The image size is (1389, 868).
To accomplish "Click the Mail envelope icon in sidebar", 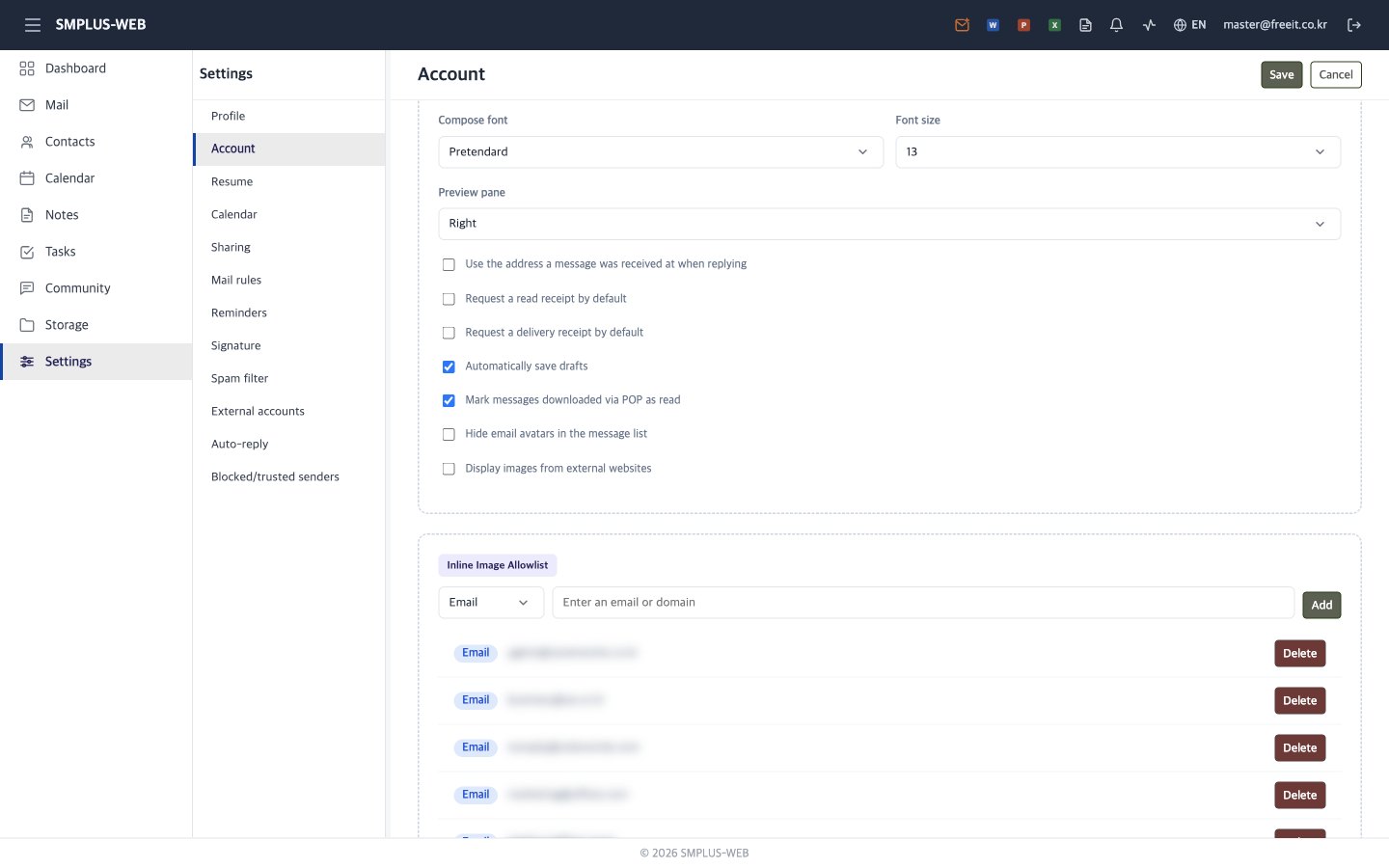I will point(27,105).
